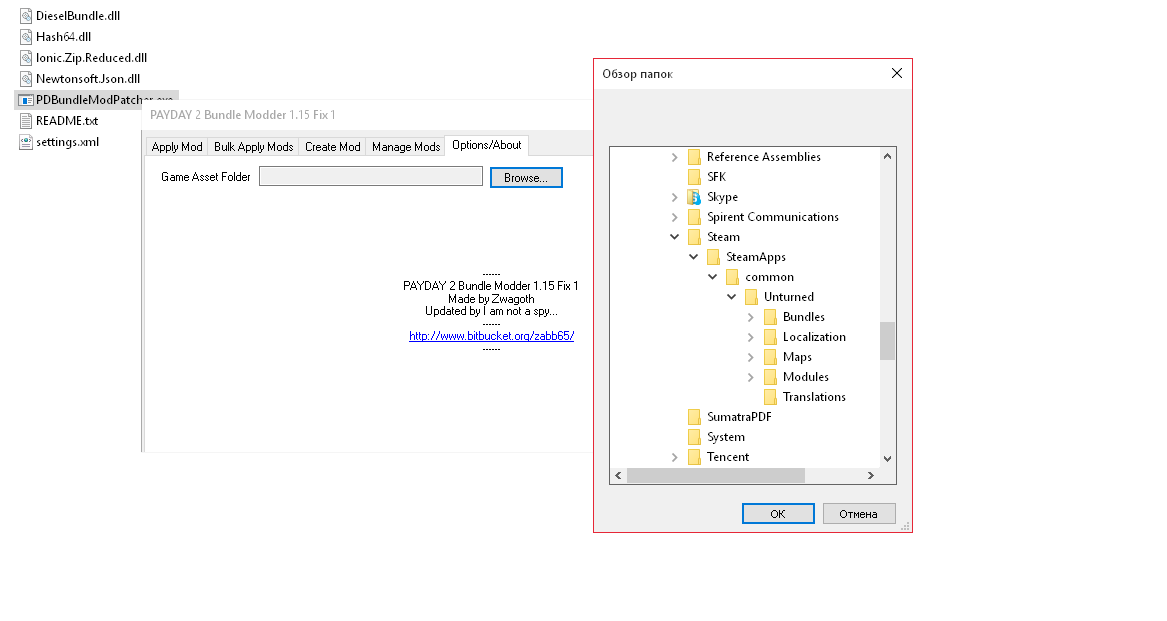Click the SumatraPDF folder icon
This screenshot has width=1167, height=621.
coord(694,417)
